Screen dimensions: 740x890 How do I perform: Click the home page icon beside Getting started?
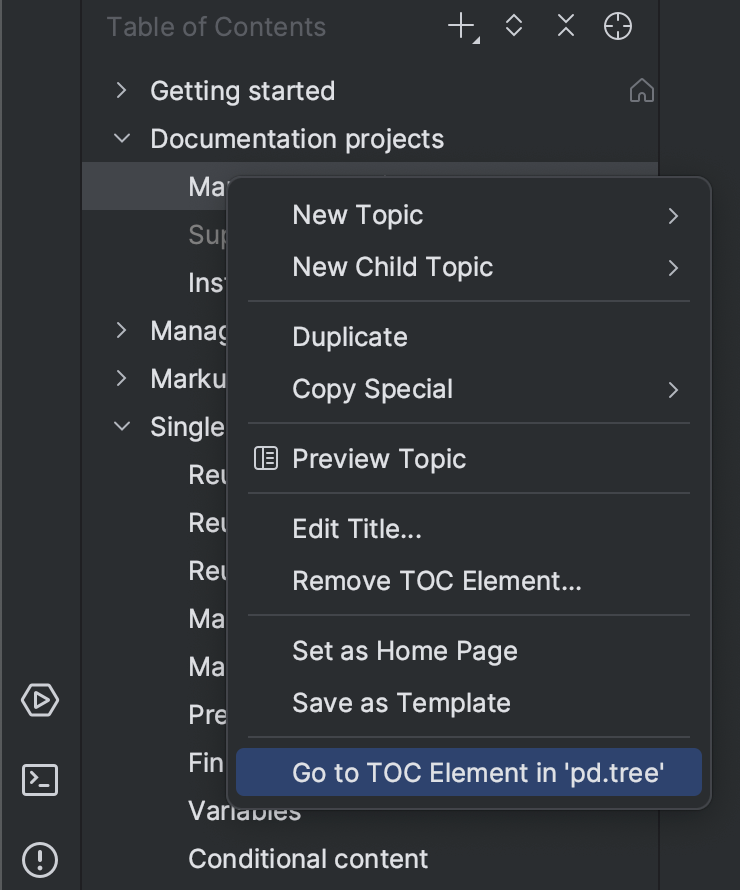tap(641, 90)
